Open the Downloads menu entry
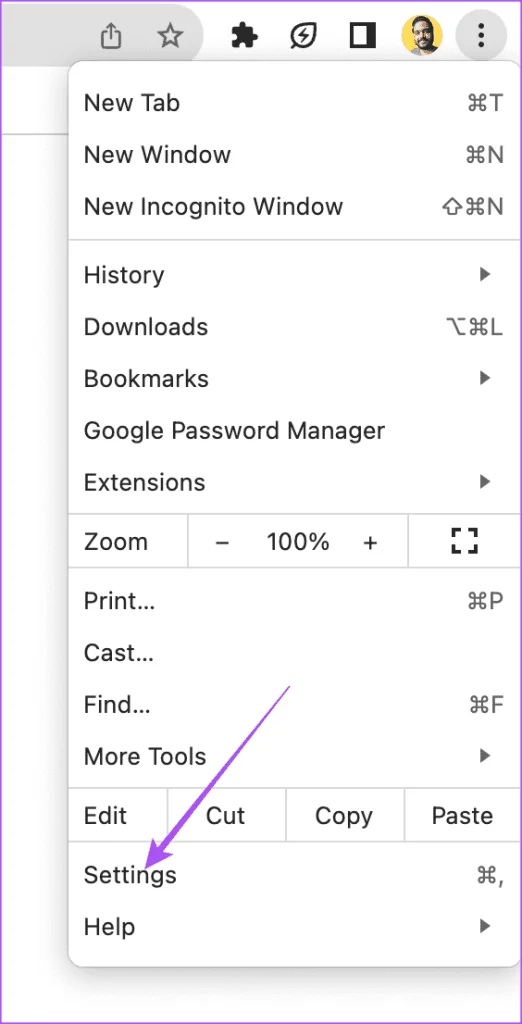Viewport: 522px width, 1024px height. point(294,327)
